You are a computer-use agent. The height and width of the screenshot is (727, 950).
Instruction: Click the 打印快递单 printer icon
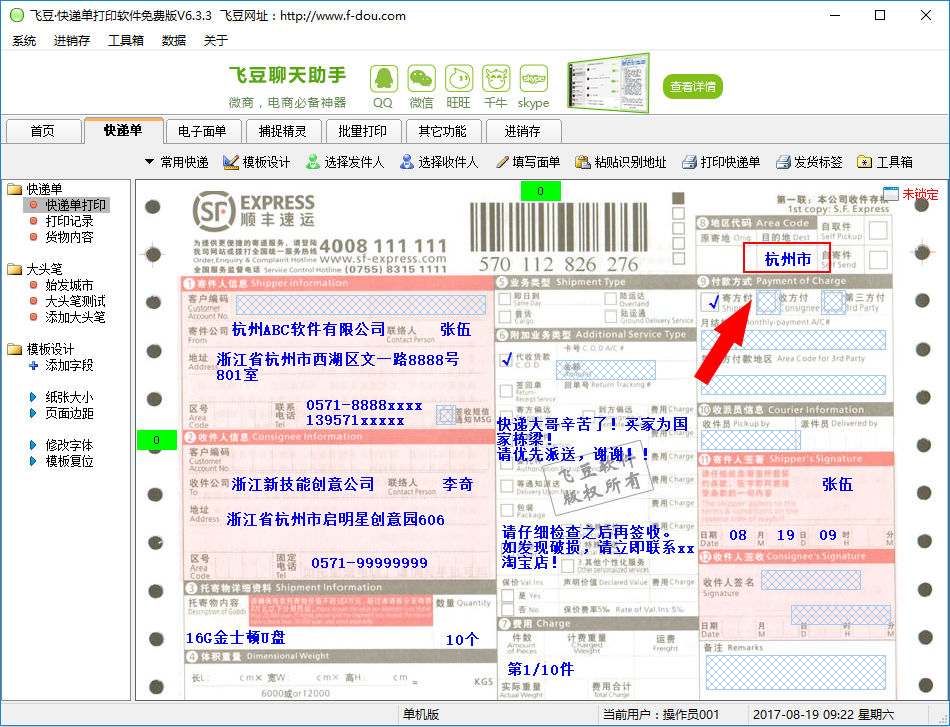[x=689, y=162]
